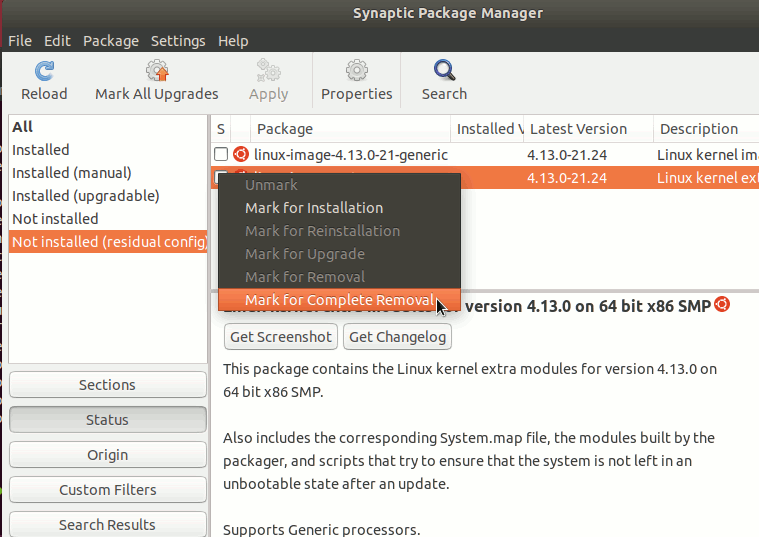Click the Get Changelog button

pyautogui.click(x=397, y=337)
